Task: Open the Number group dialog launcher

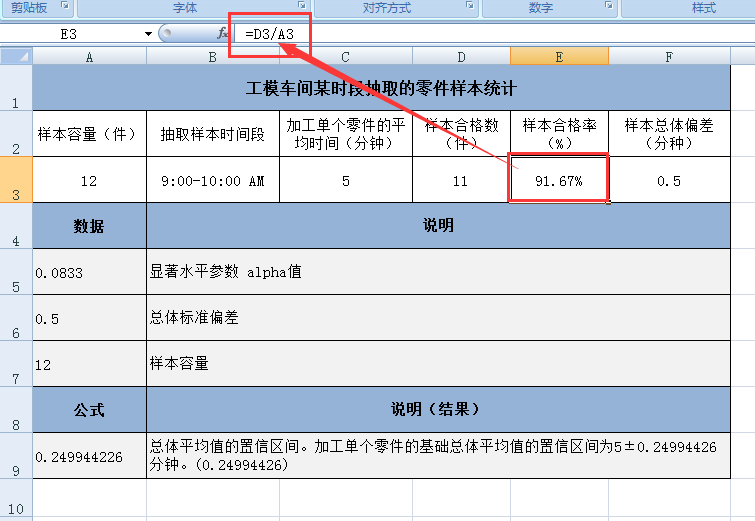Action: (609, 5)
